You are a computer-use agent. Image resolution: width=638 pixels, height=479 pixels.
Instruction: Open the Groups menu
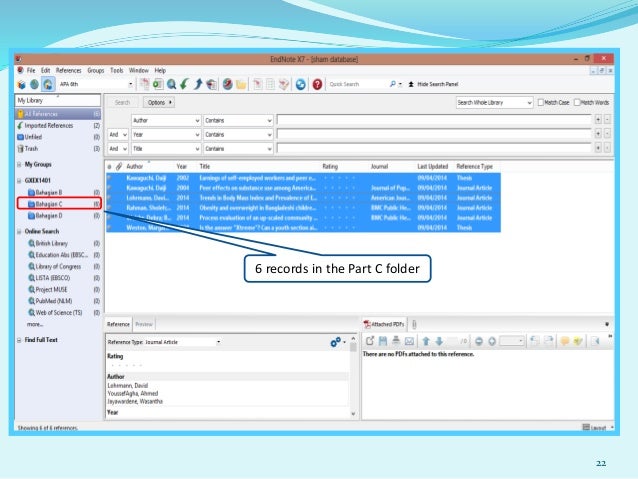[96, 70]
